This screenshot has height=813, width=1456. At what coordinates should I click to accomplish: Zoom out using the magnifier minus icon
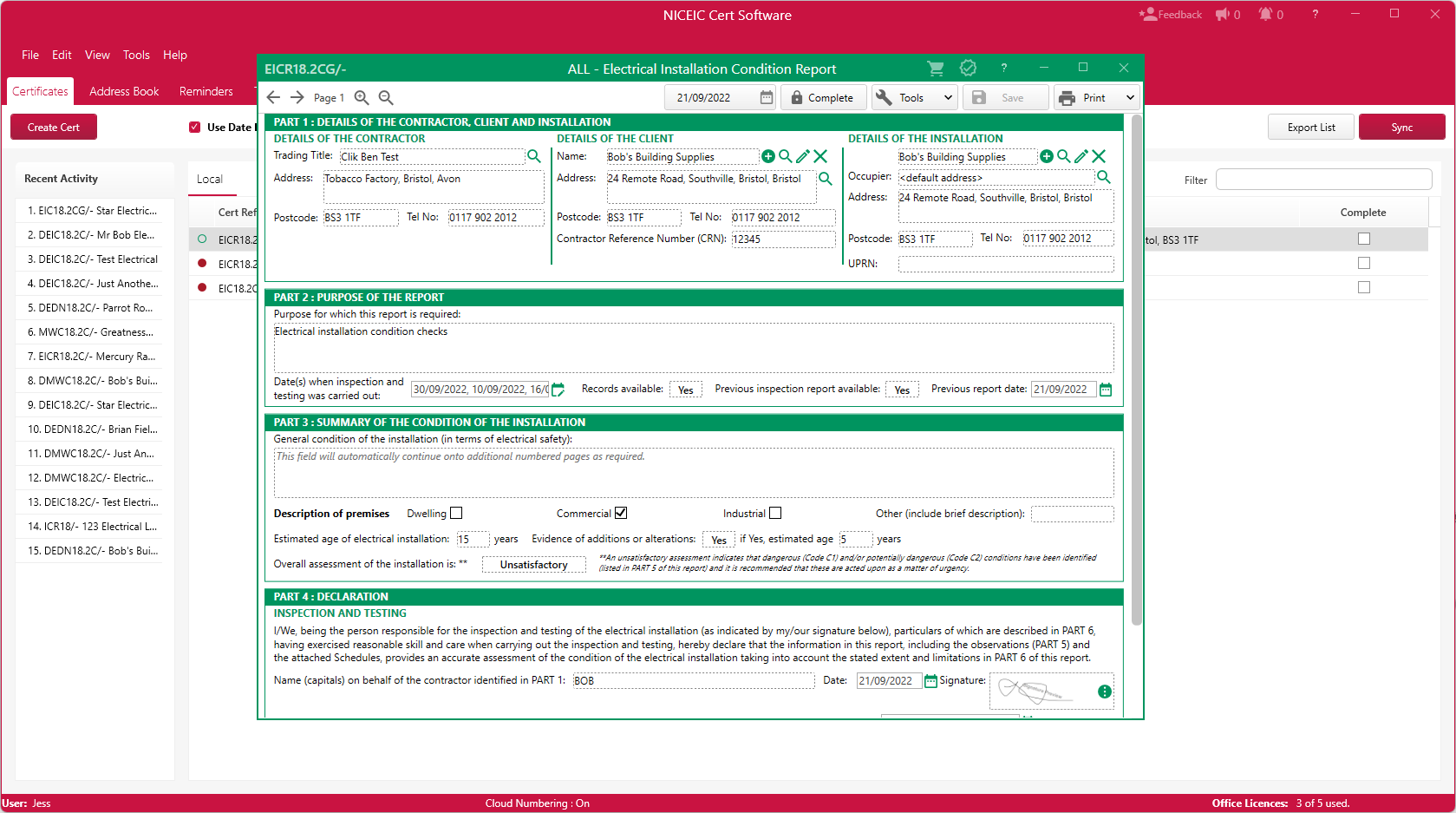[x=386, y=98]
